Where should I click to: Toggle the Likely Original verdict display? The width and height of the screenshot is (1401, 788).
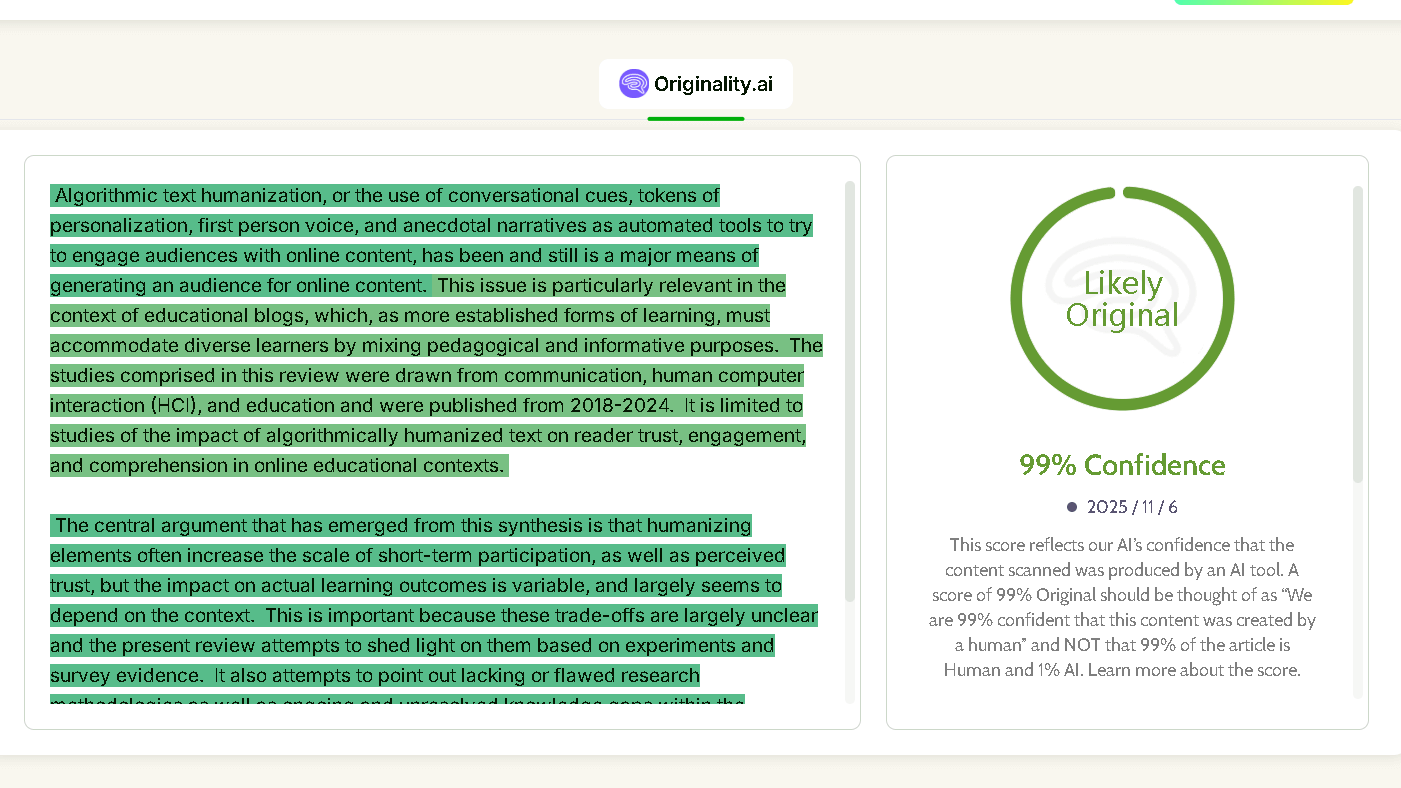tap(1122, 298)
